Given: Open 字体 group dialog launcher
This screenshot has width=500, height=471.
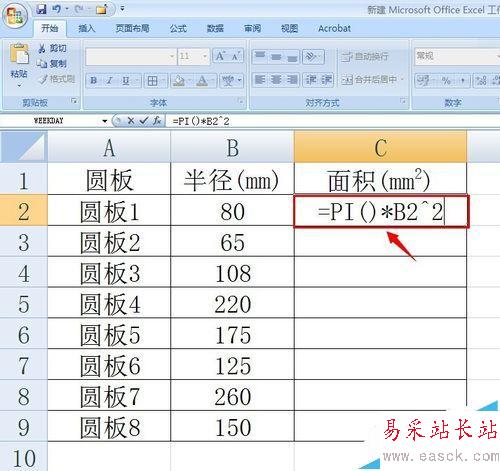Looking at the screenshot, I should point(240,100).
